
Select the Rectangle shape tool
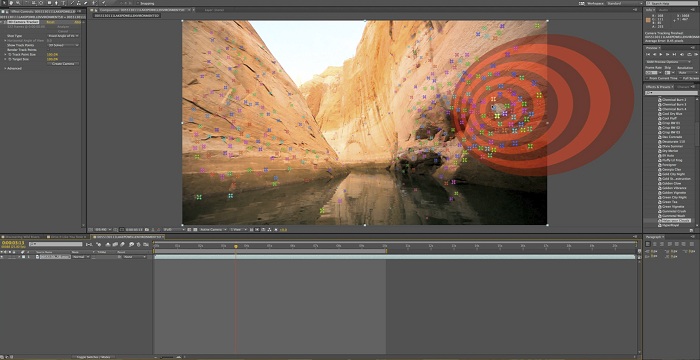pos(49,3)
